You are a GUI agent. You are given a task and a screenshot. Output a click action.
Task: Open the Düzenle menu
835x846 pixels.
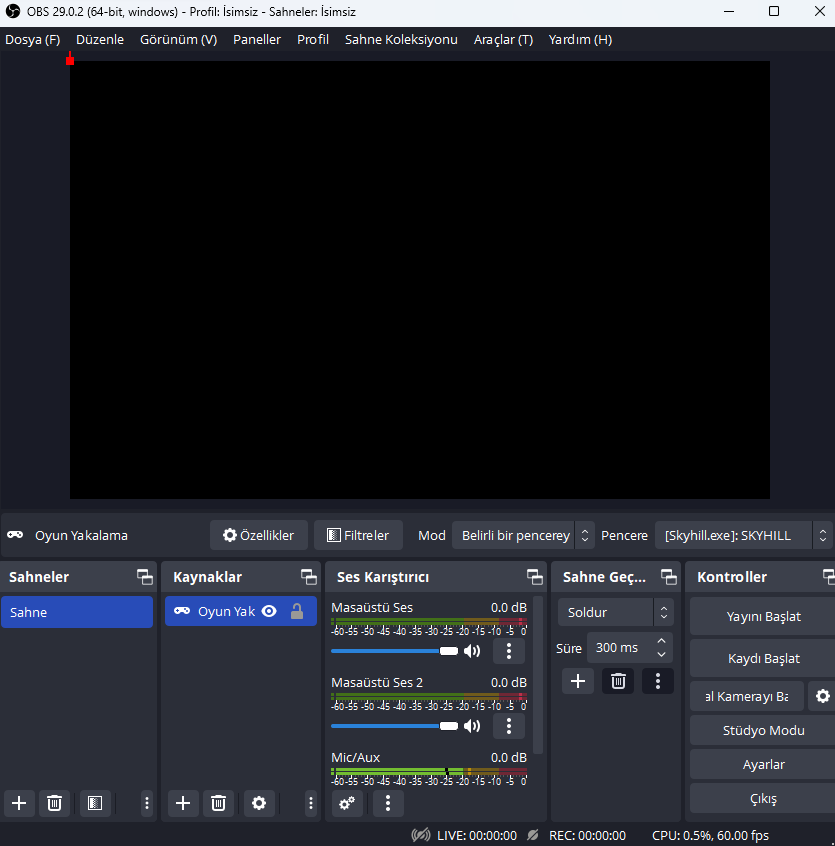pos(100,39)
